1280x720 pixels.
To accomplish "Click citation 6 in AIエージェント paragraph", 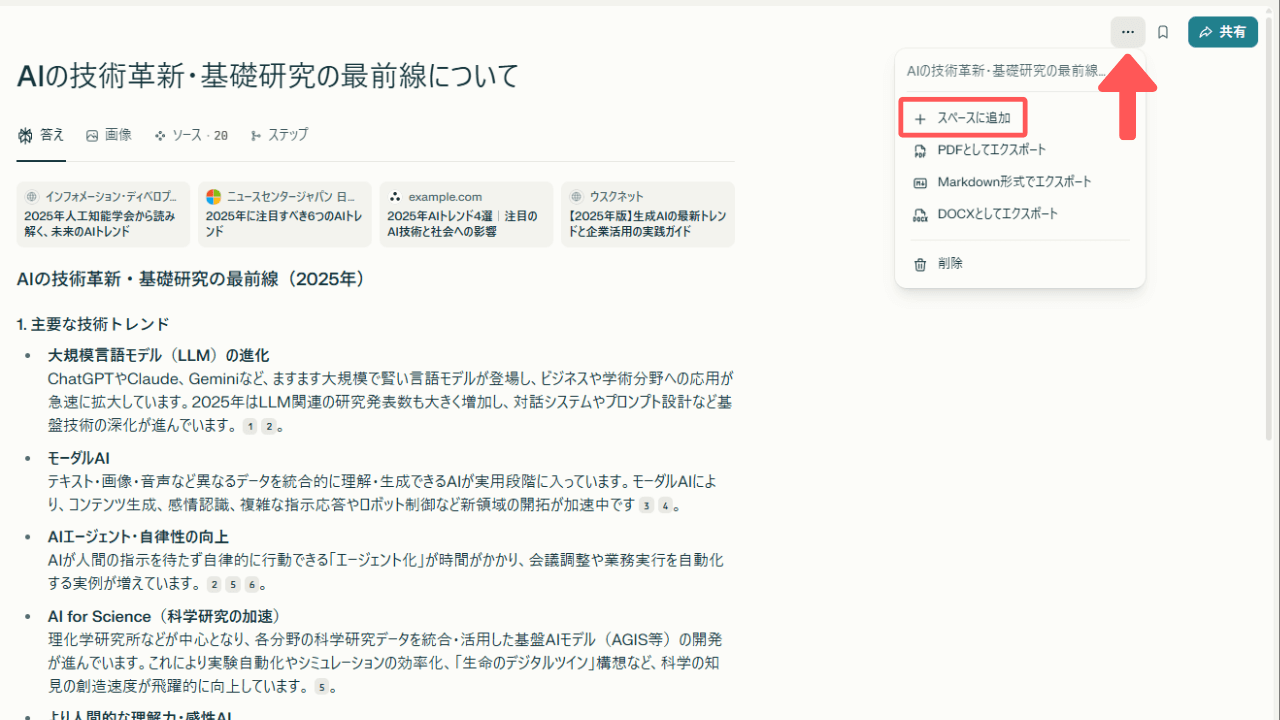I will (252, 585).
